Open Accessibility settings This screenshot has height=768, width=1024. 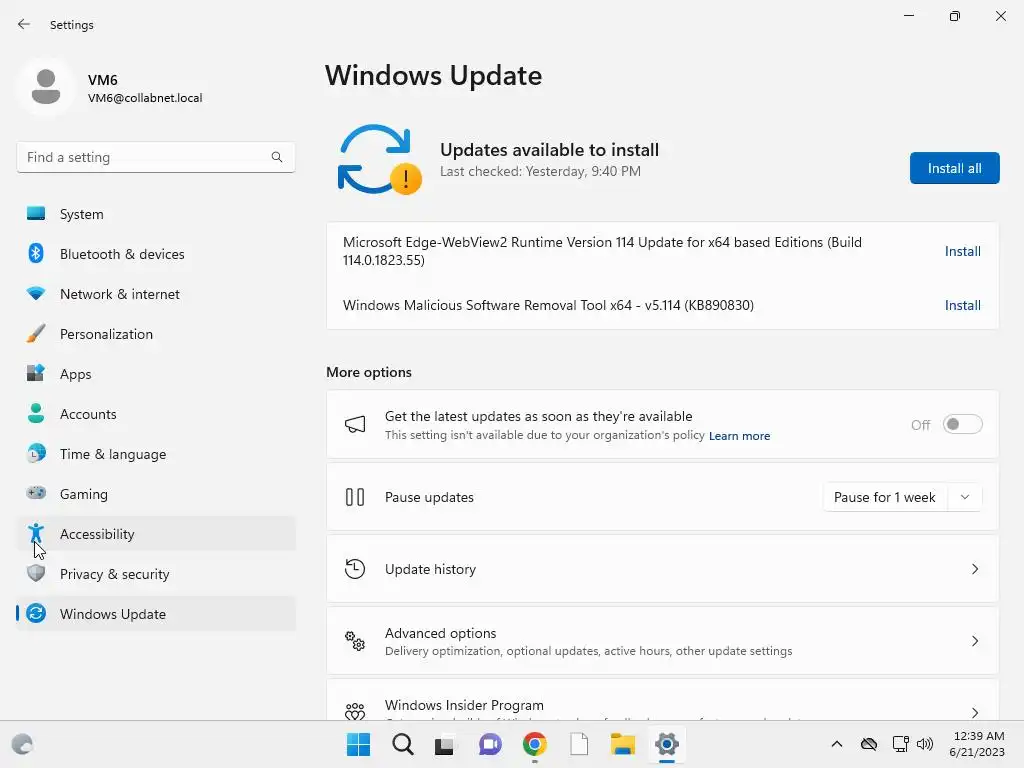[156, 534]
